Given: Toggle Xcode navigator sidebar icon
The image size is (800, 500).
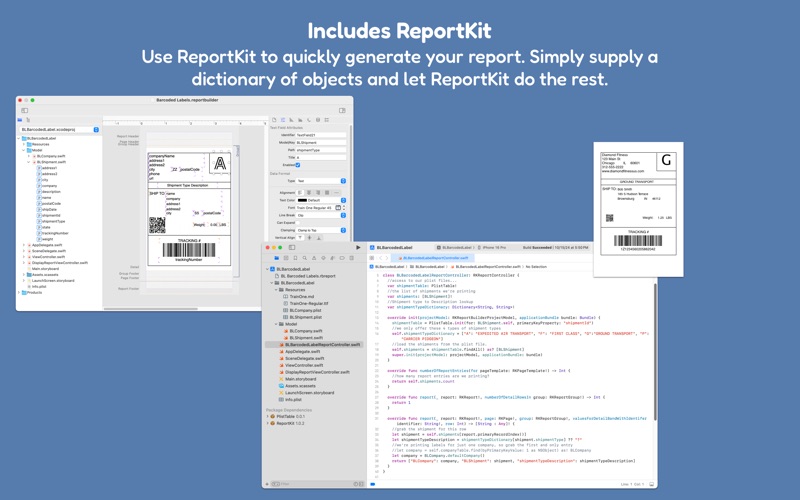Looking at the screenshot, I should pos(292,247).
